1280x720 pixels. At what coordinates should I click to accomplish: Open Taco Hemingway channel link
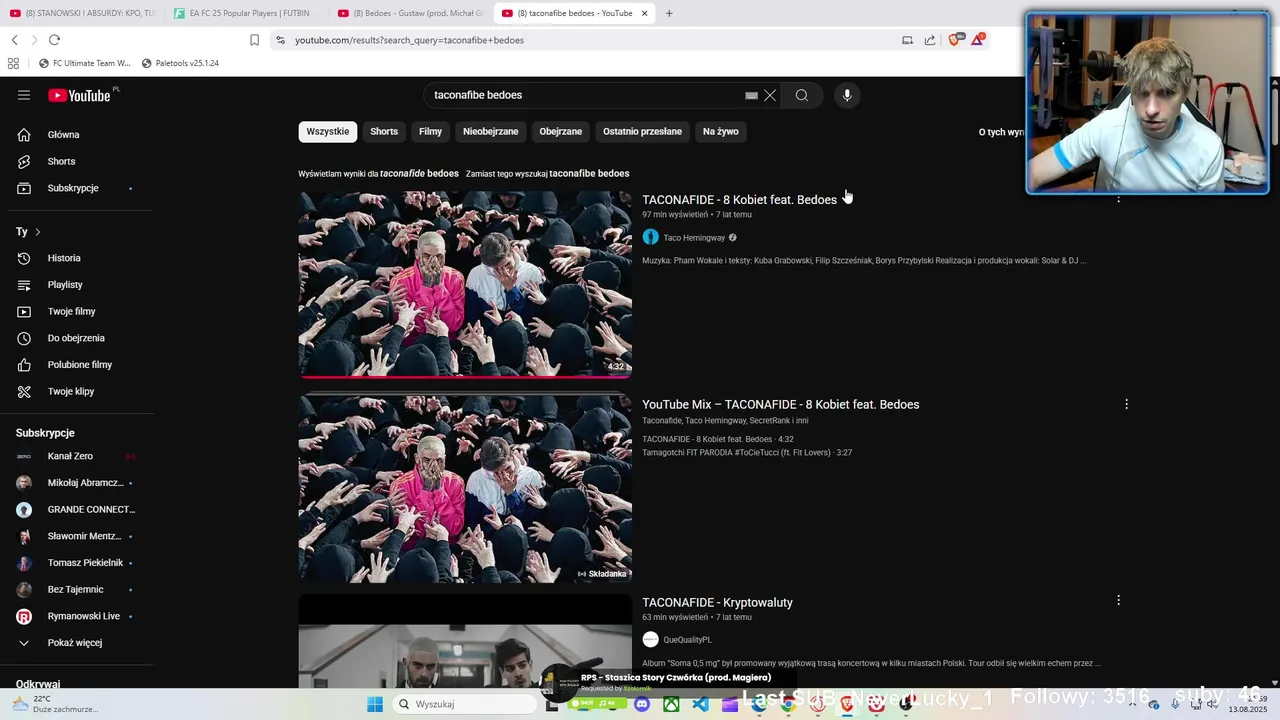tap(694, 238)
